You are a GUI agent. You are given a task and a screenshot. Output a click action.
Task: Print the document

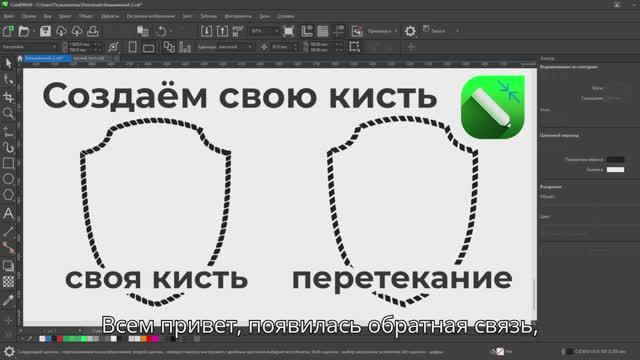(93, 31)
